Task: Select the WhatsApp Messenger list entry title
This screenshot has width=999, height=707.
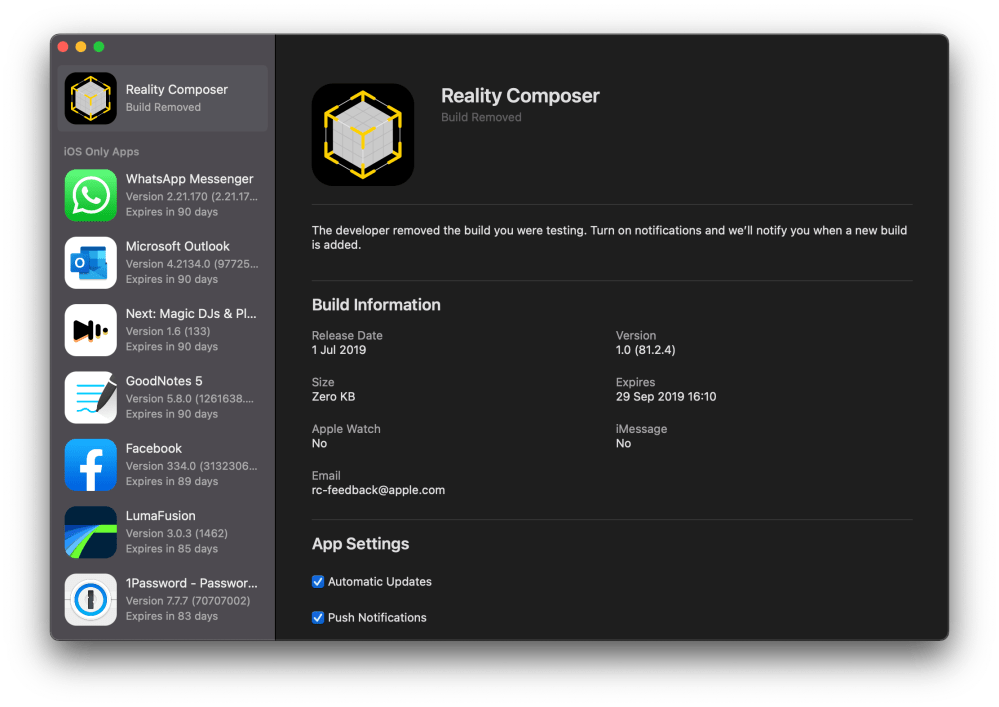Action: click(x=189, y=179)
